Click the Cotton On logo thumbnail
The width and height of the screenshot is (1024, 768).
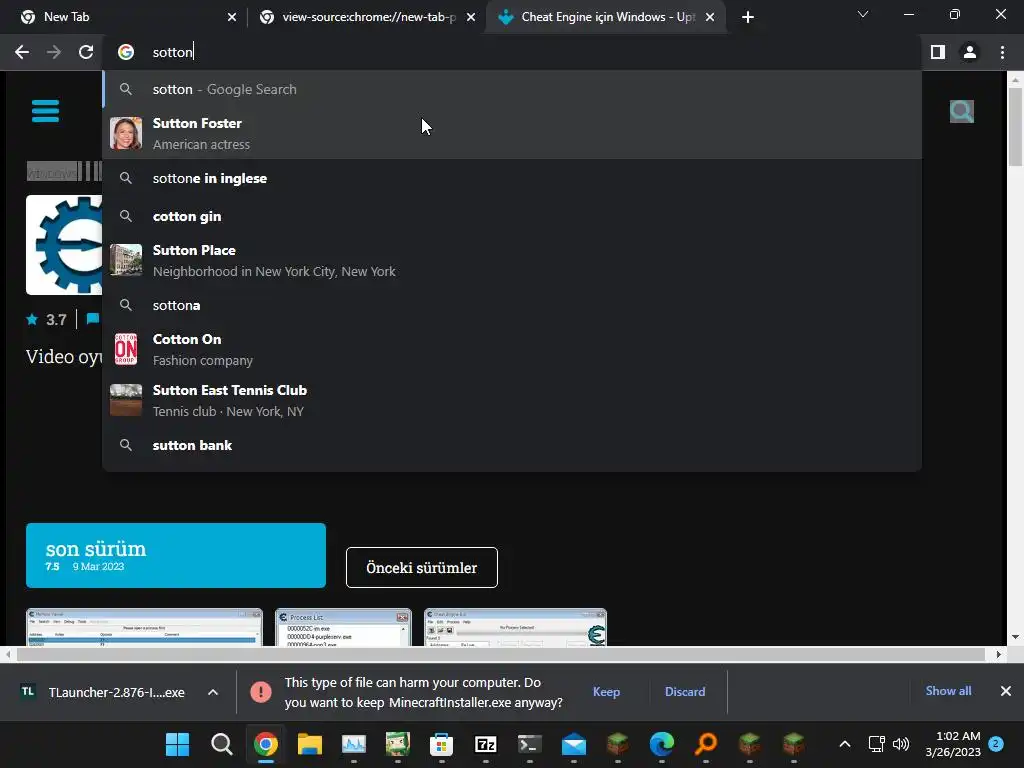[x=126, y=349]
